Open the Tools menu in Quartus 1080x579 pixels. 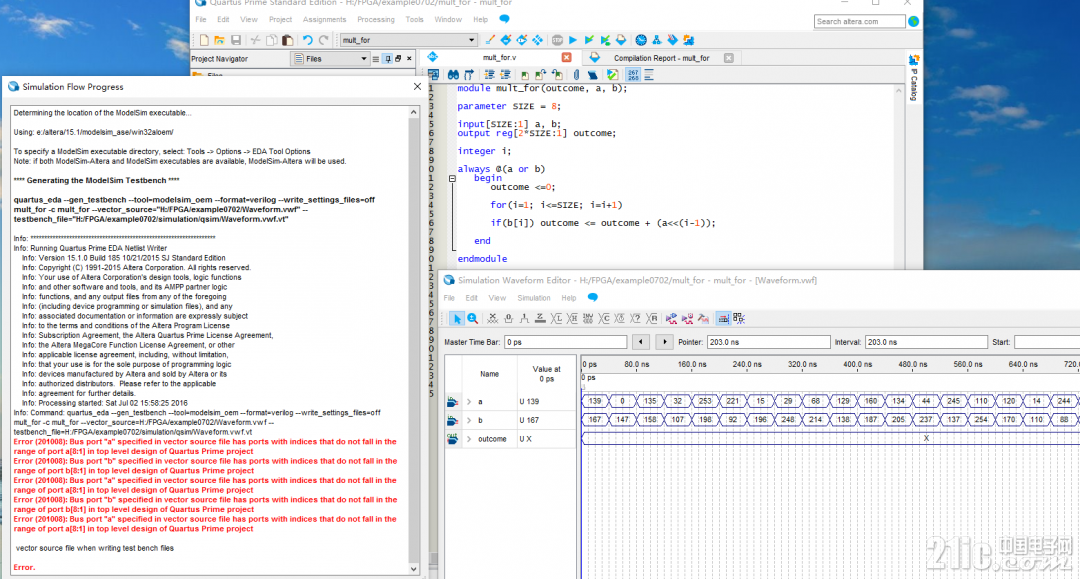click(414, 19)
